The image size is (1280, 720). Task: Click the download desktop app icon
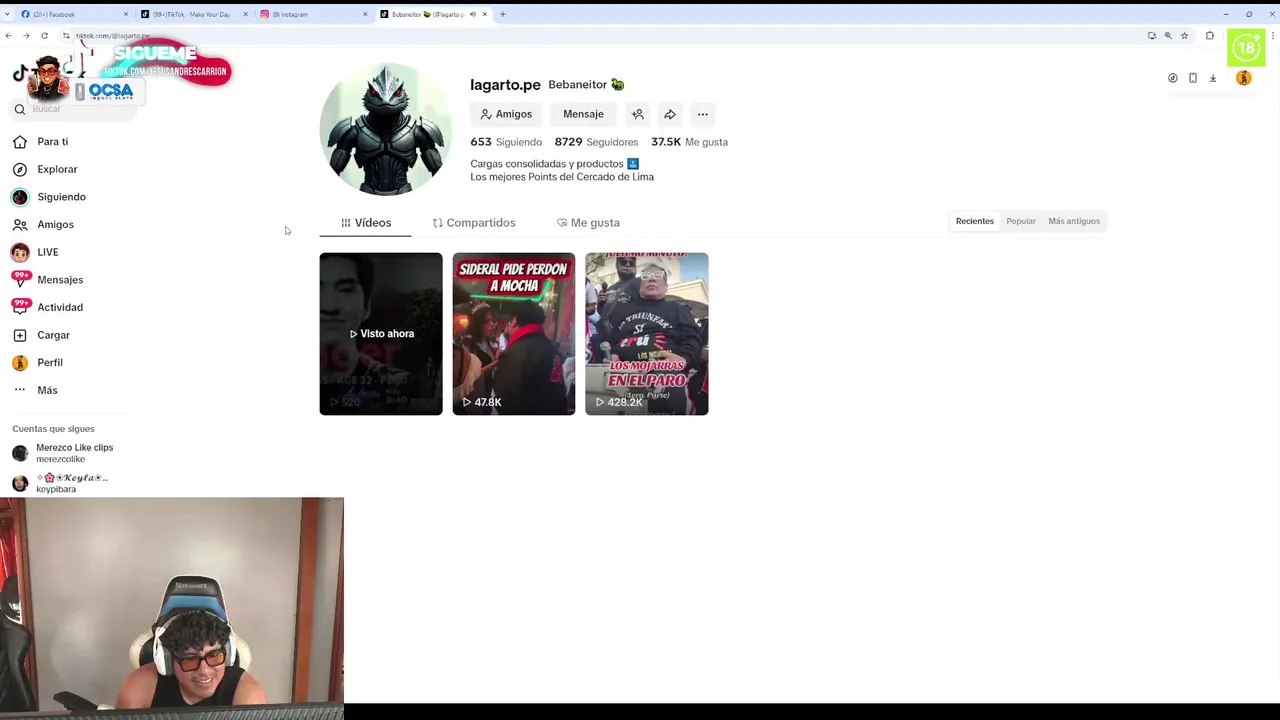[x=1213, y=78]
